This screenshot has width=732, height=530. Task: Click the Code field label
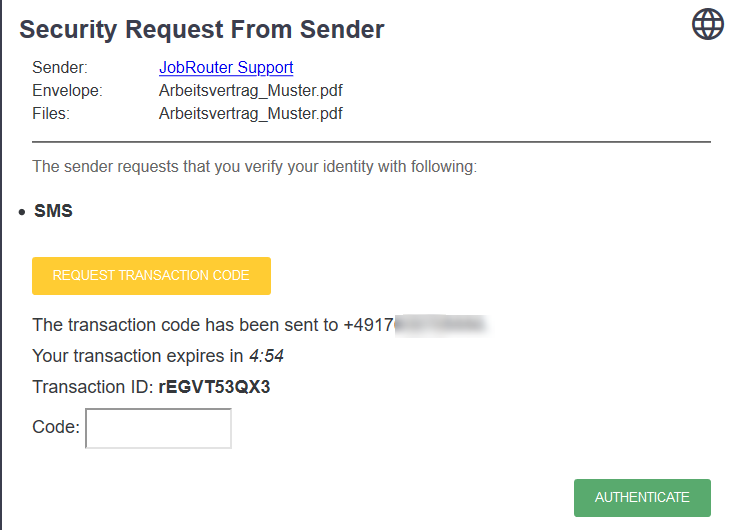[55, 427]
